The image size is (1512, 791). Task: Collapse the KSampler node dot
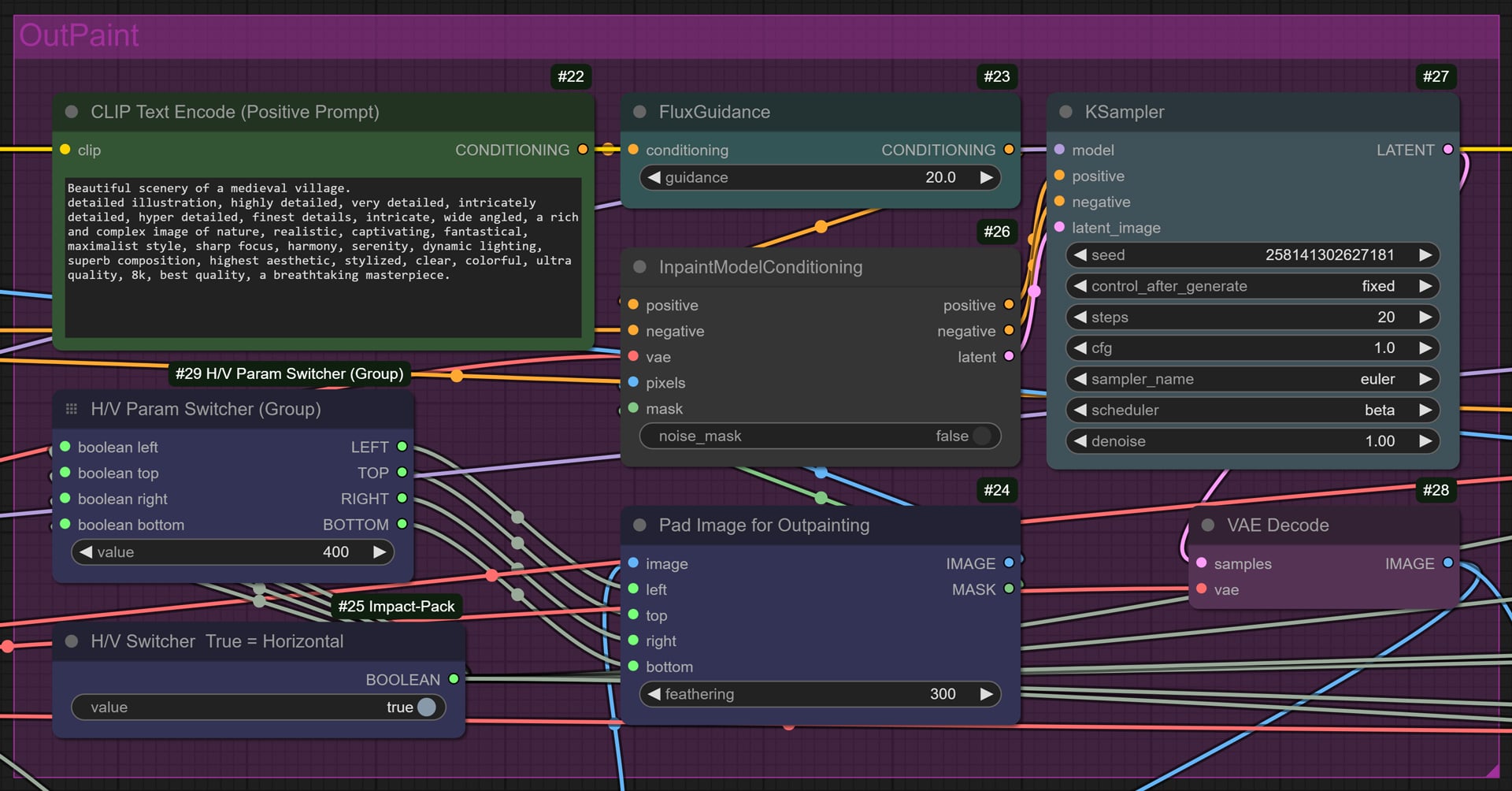click(1065, 112)
